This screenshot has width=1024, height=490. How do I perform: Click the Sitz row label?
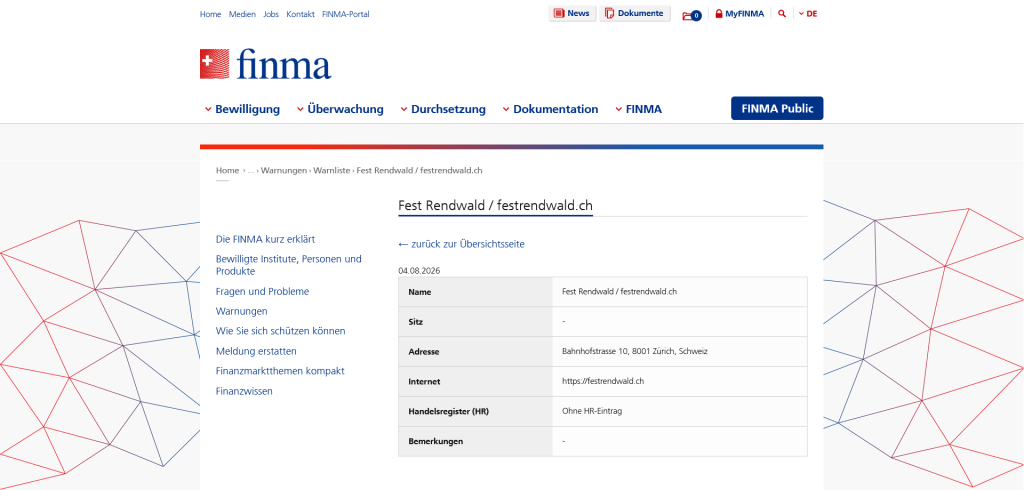415,322
